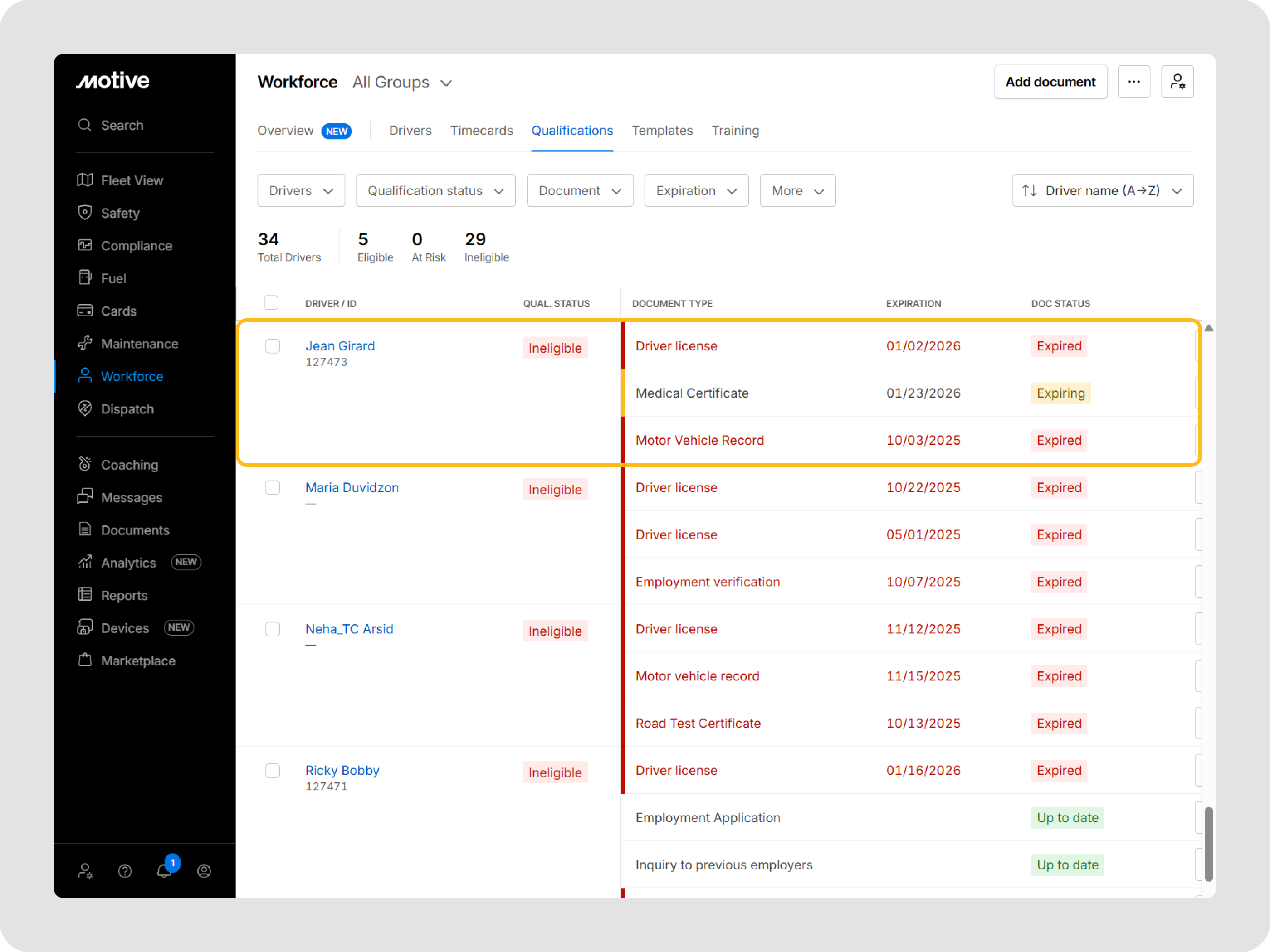Go to the Timecards tab
Image resolution: width=1270 pixels, height=952 pixels.
(x=481, y=131)
